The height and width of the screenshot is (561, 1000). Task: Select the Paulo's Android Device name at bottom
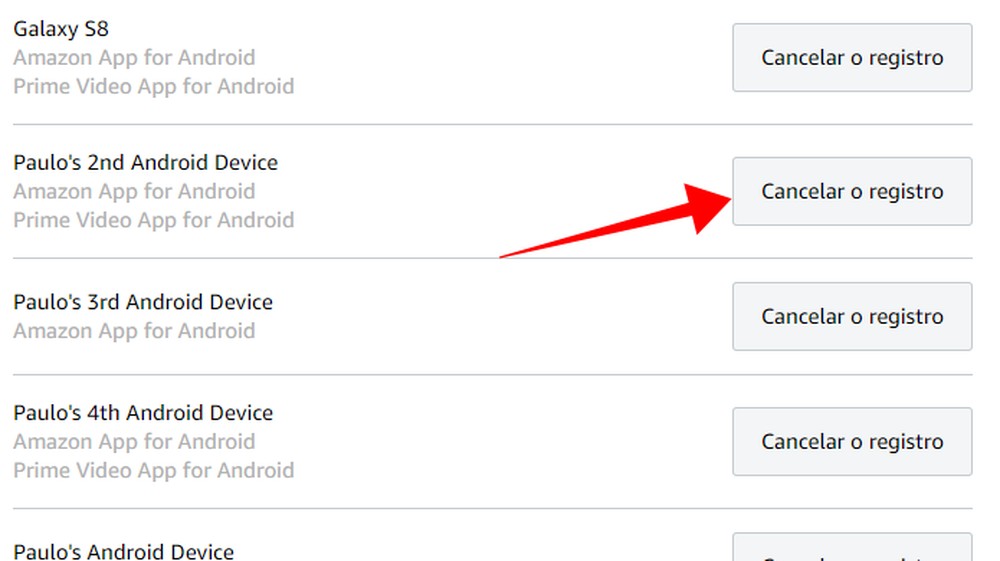pos(124,551)
